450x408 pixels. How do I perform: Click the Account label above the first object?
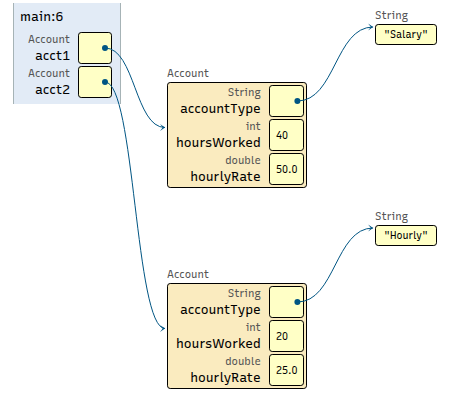[x=188, y=73]
